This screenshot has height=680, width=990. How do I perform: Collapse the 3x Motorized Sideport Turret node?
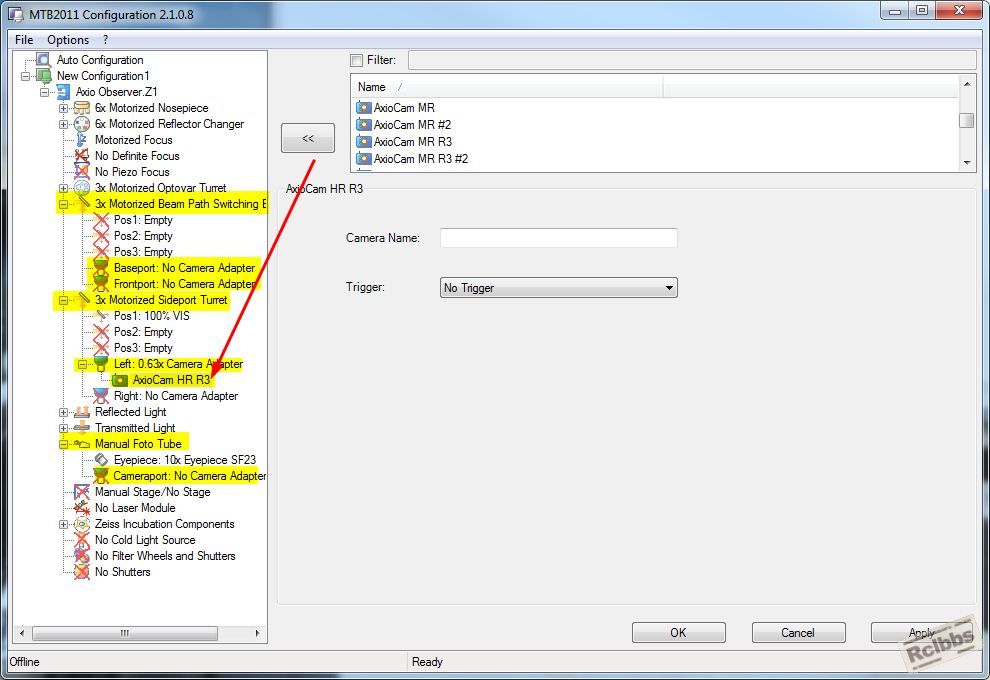63,301
